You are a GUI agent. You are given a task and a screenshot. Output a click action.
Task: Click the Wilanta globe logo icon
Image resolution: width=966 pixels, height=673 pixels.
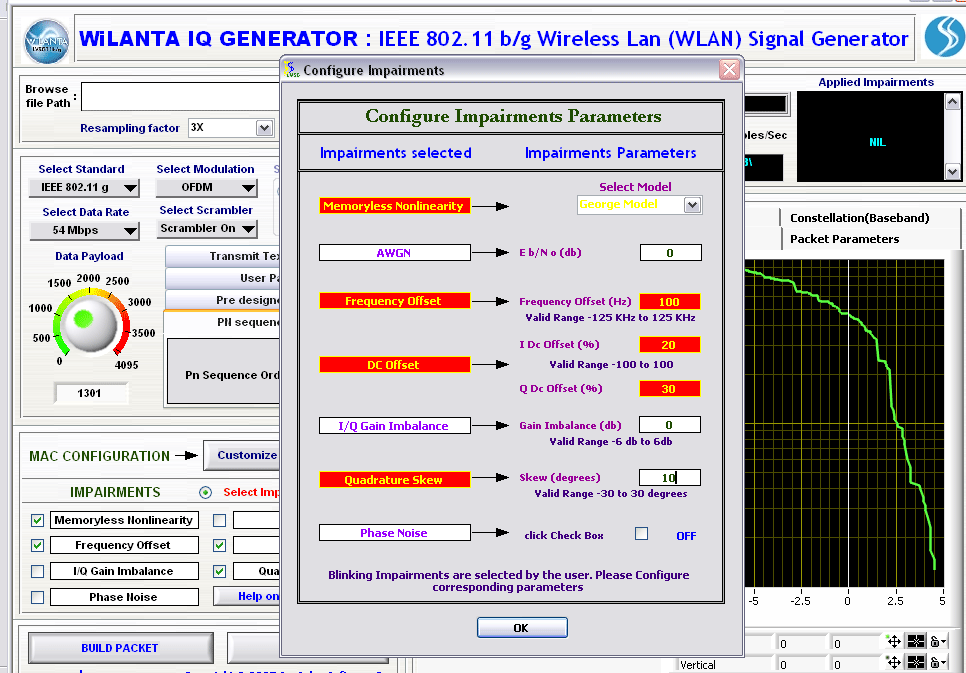(46, 41)
